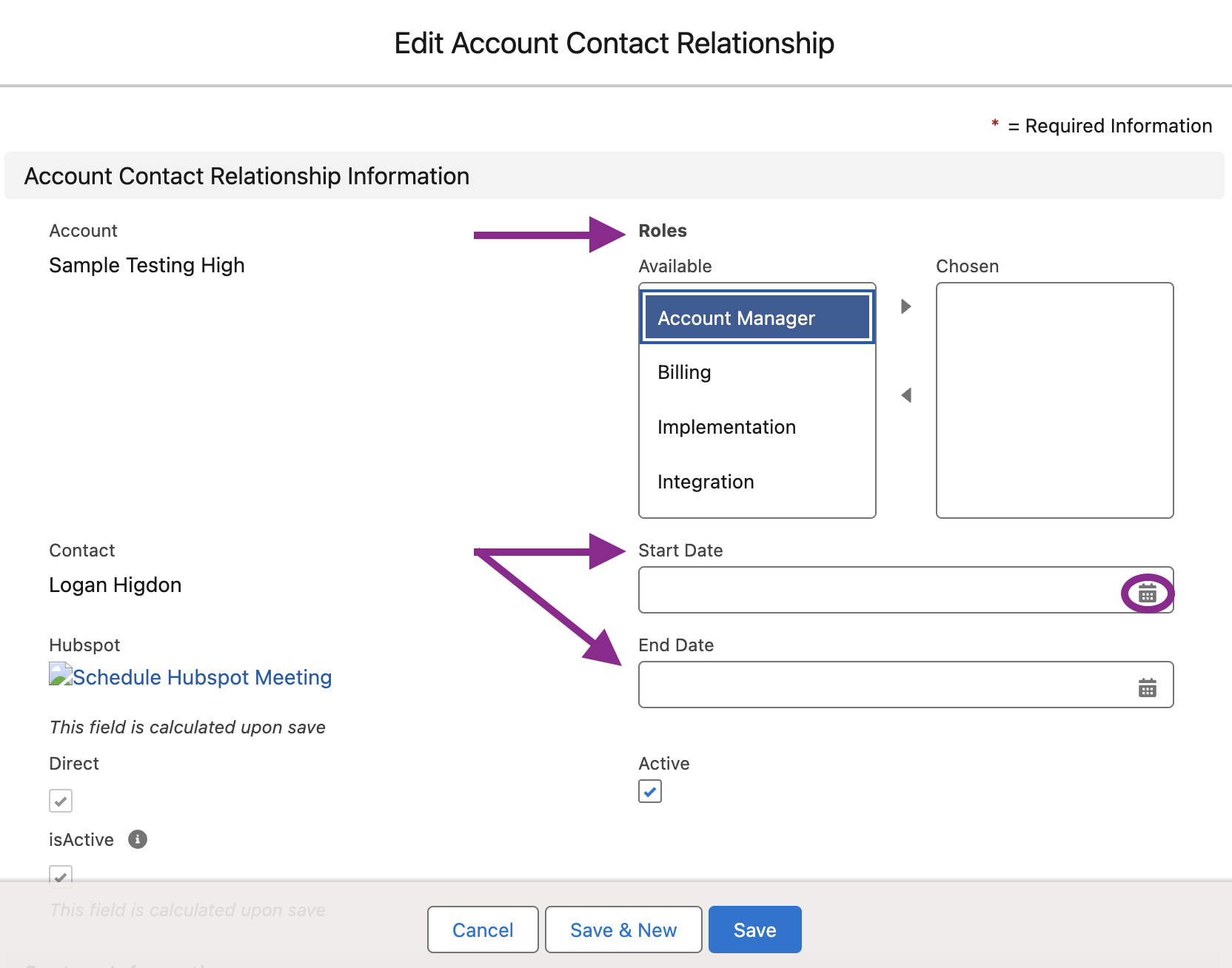Viewport: 1232px width, 968px height.
Task: Open Schedule Hubspot Meeting link
Action: tap(202, 677)
